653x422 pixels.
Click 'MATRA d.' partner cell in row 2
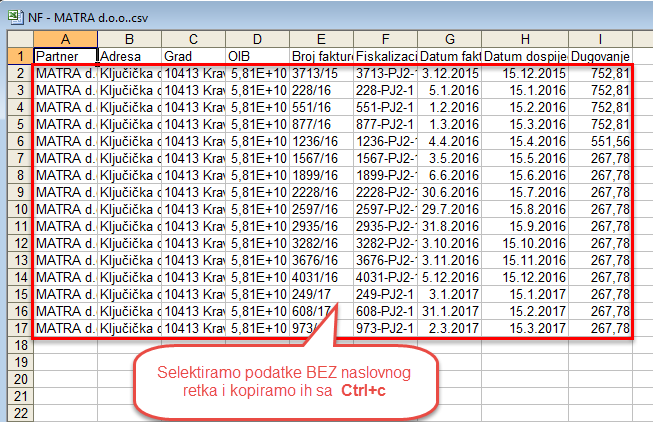pos(65,73)
